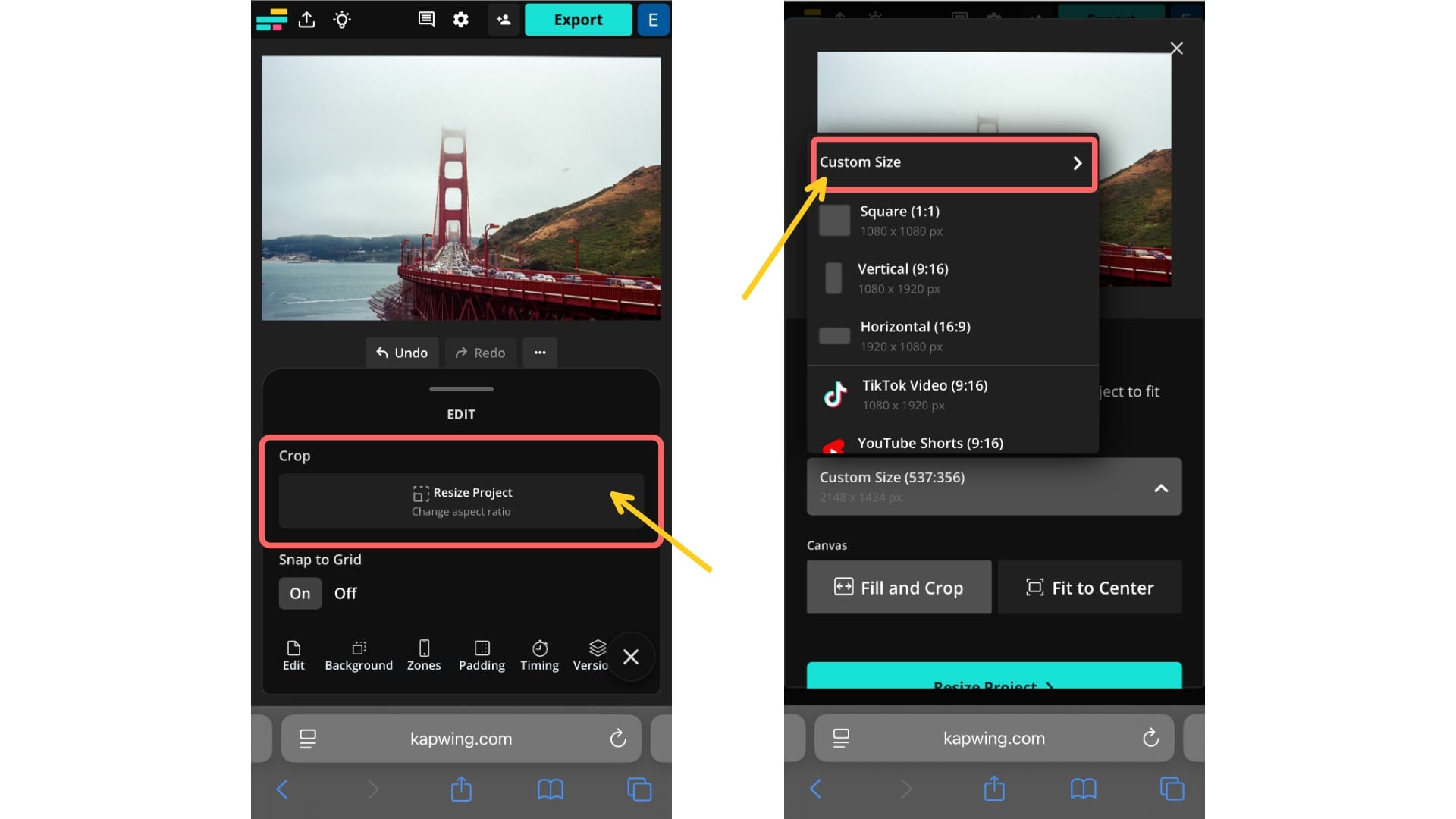Screen dimensions: 1456x819
Task: Open the comments panel icon
Action: (x=425, y=20)
